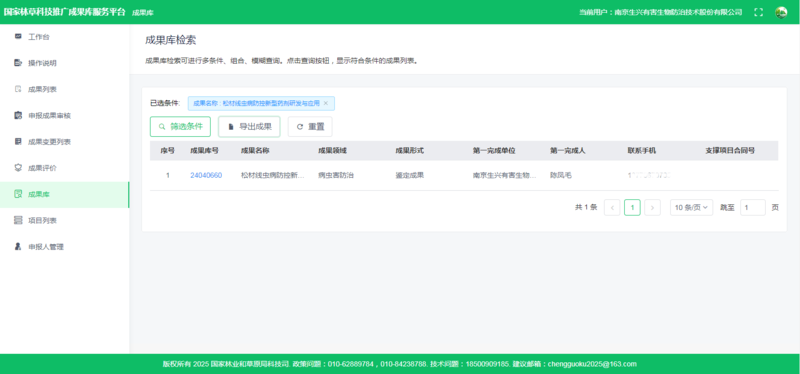800x374 pixels.
Task: Click the 第一完成单位 column header
Action: tap(494, 151)
